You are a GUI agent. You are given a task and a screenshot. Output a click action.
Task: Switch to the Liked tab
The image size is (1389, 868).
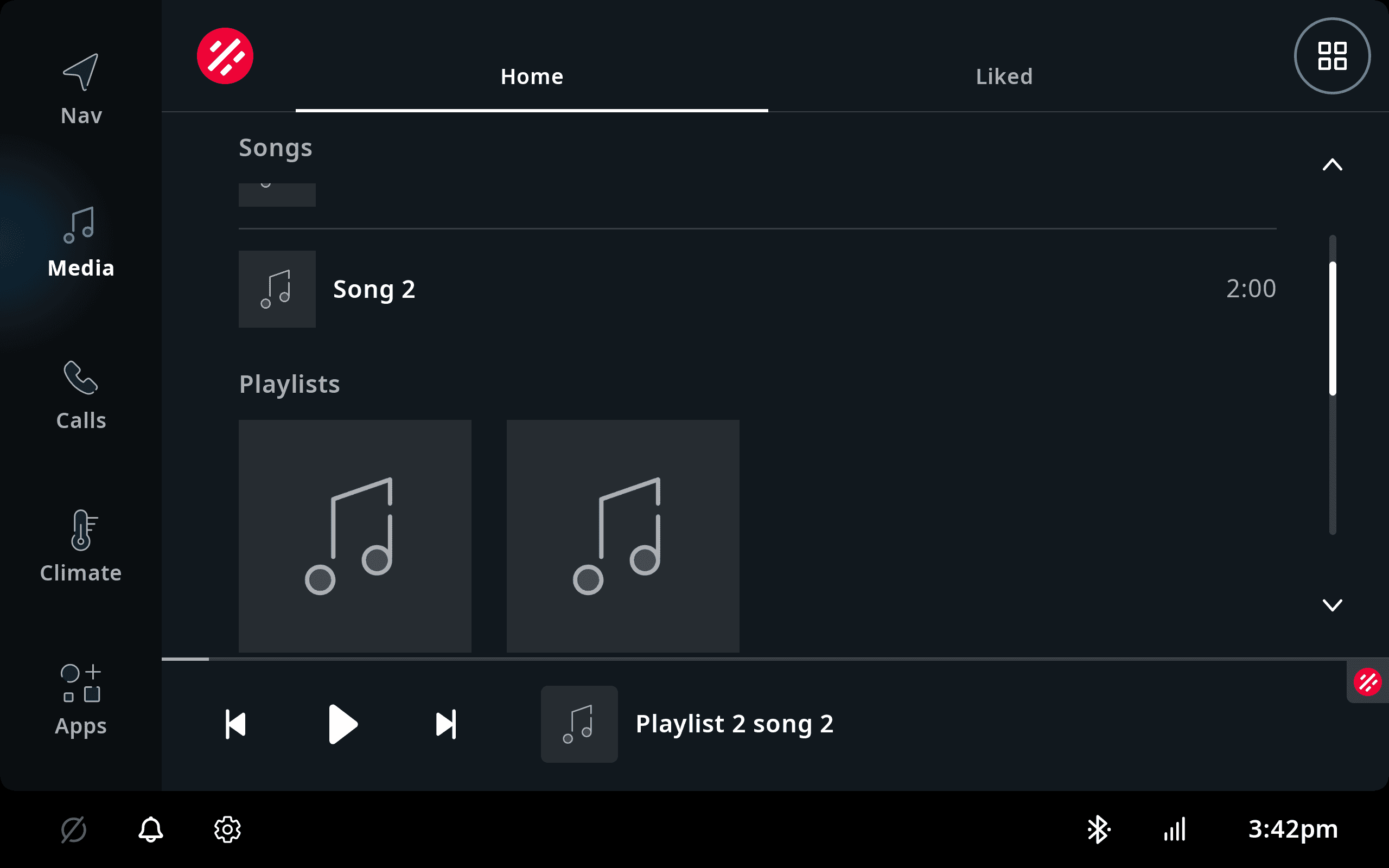click(x=1004, y=76)
